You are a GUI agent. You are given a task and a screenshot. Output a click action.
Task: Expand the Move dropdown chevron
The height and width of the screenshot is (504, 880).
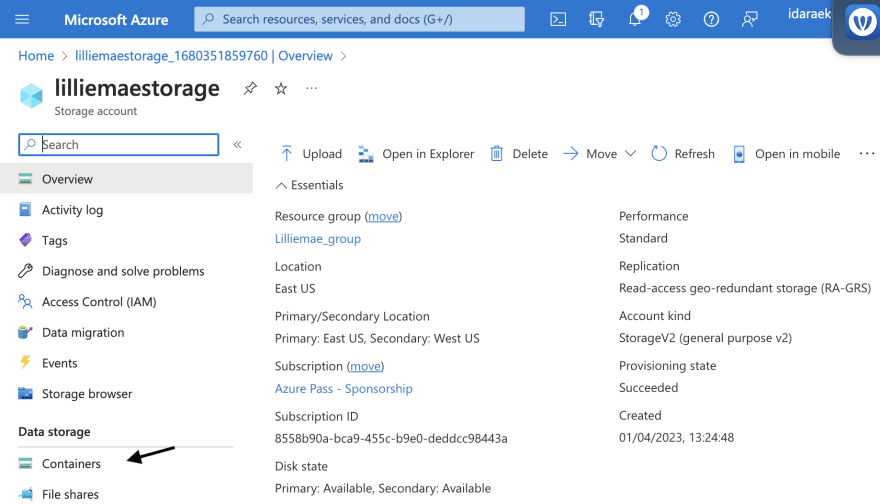(630, 153)
